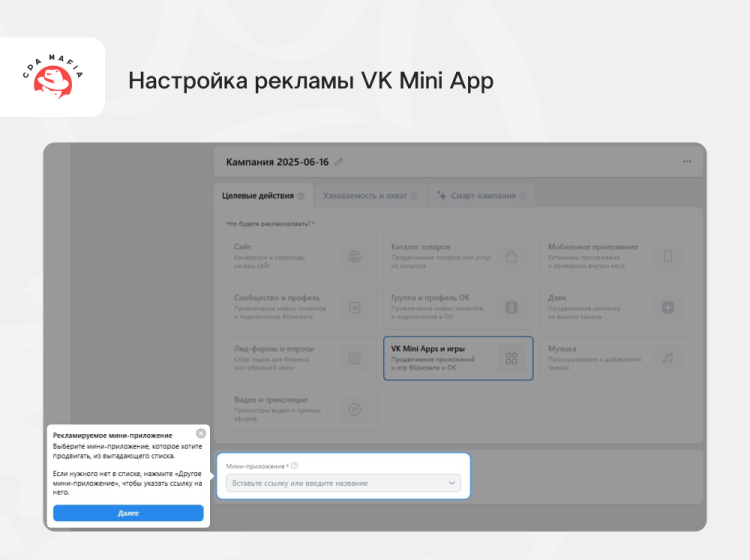Screen dimensions: 750x560
Task: Select the Видео и трансляции option
Action: [x=301, y=409]
